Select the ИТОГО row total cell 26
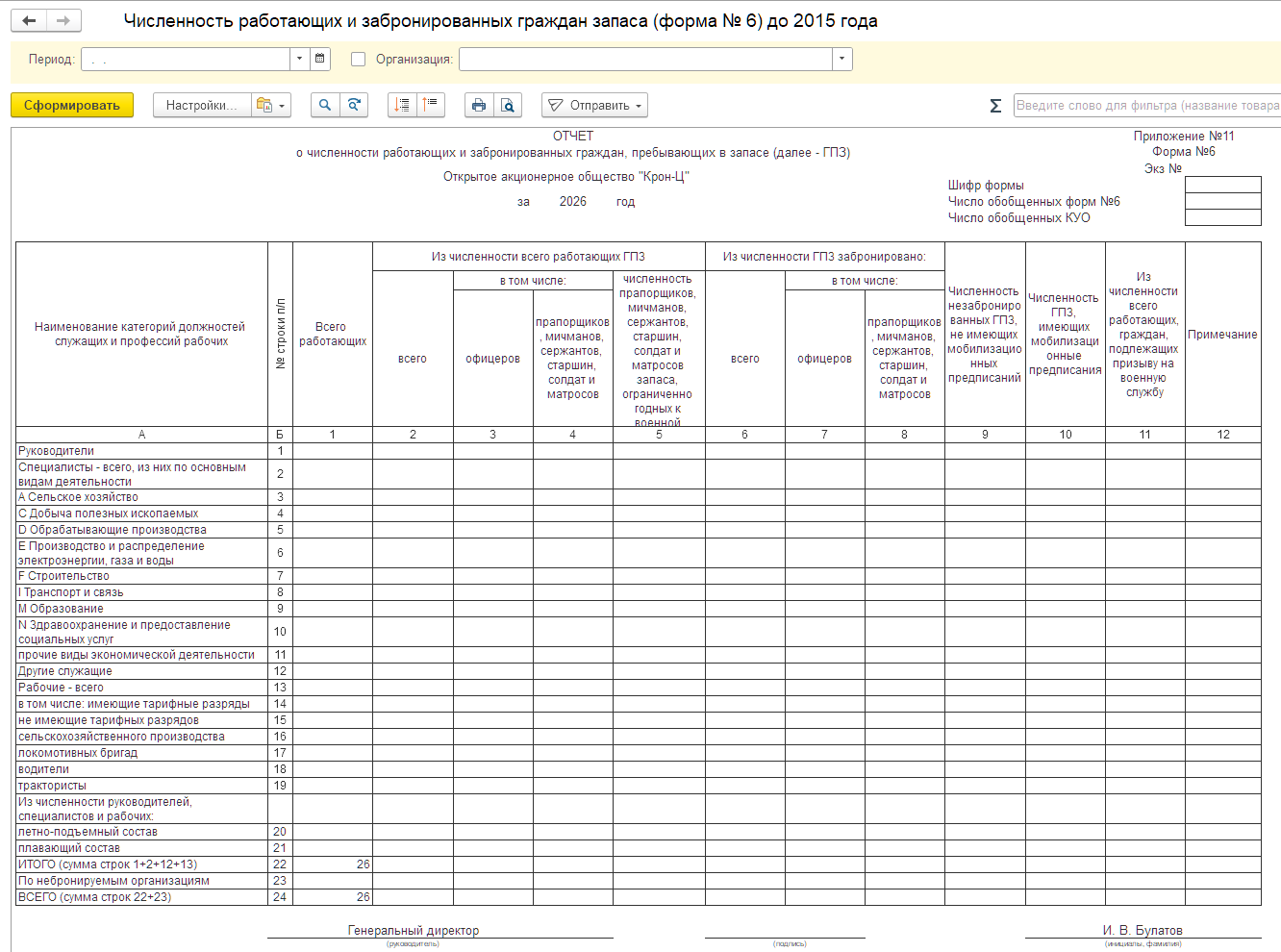Image resolution: width=1281 pixels, height=952 pixels. click(333, 864)
